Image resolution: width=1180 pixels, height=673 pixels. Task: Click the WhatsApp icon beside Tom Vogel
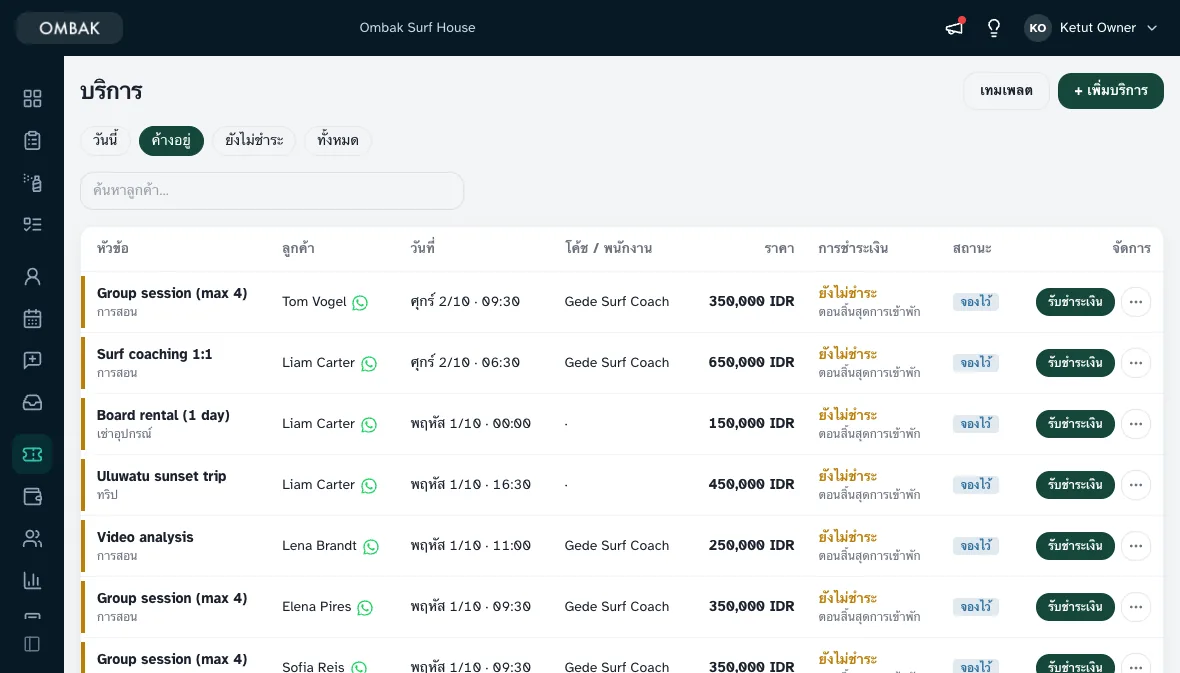360,303
